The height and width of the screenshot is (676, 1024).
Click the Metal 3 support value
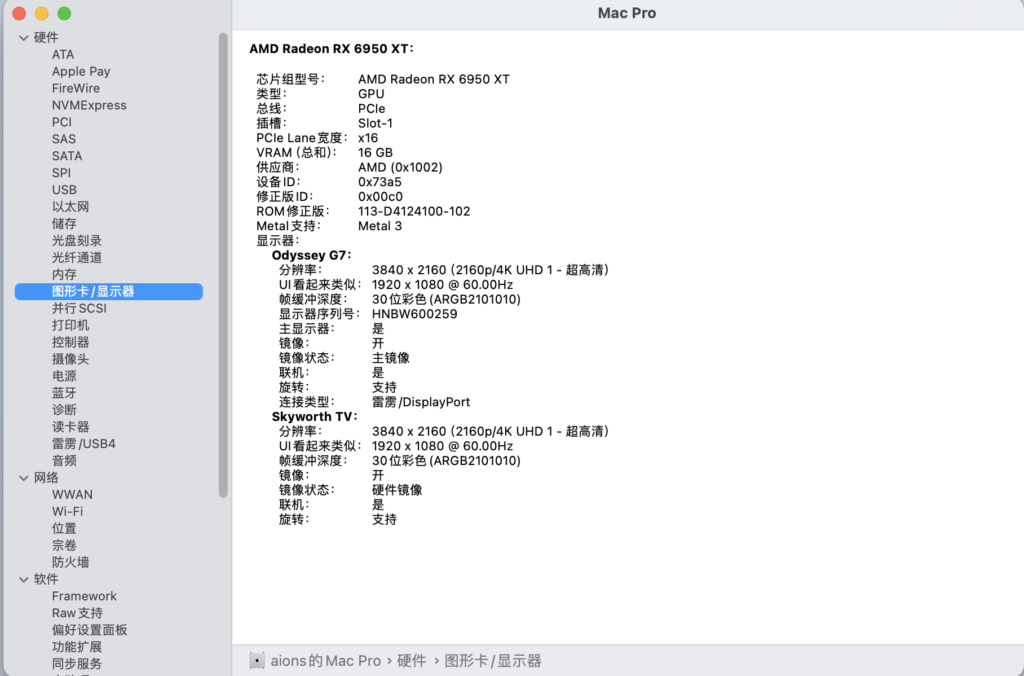point(380,226)
